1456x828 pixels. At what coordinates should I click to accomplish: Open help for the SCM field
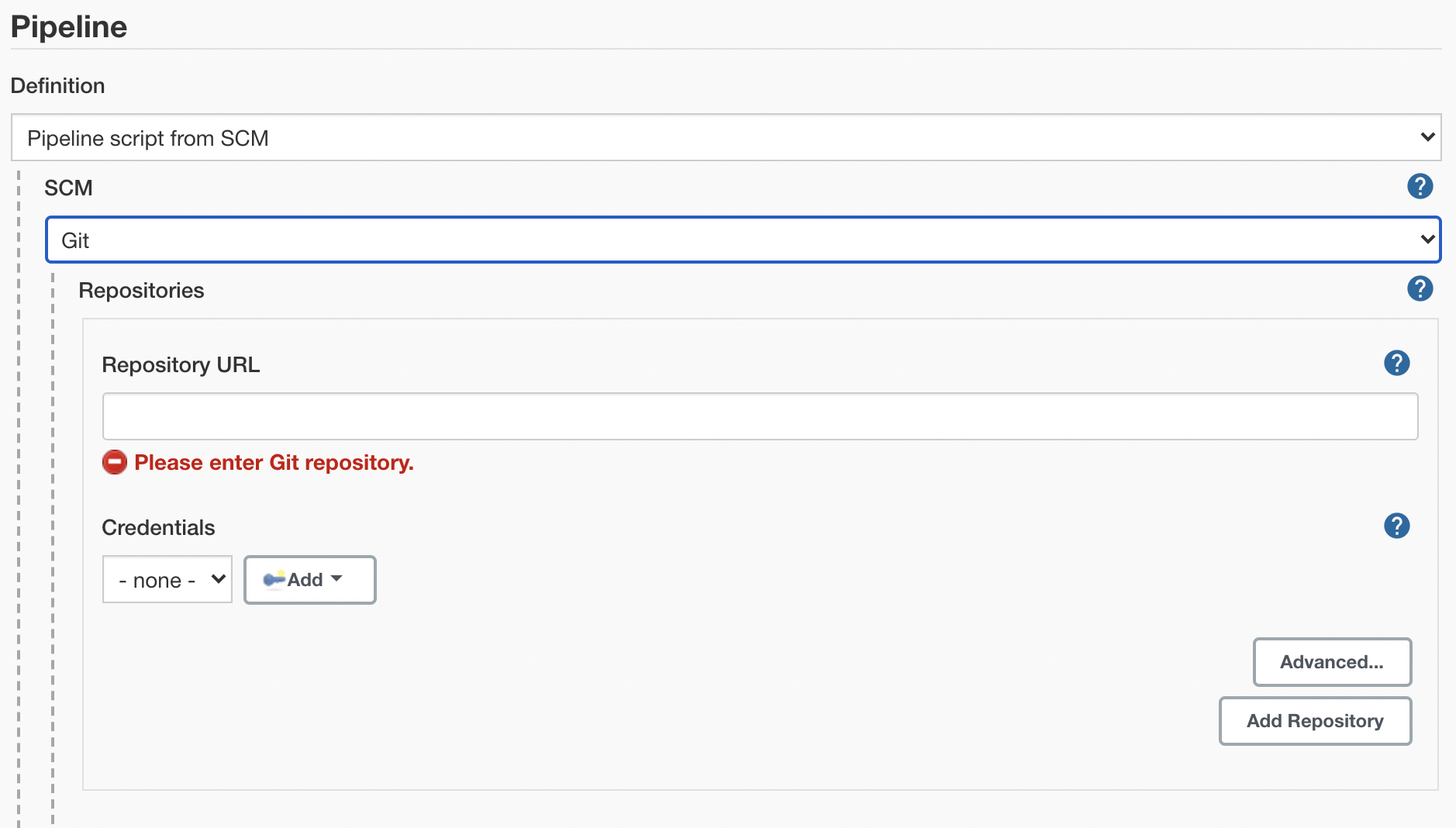(1420, 186)
